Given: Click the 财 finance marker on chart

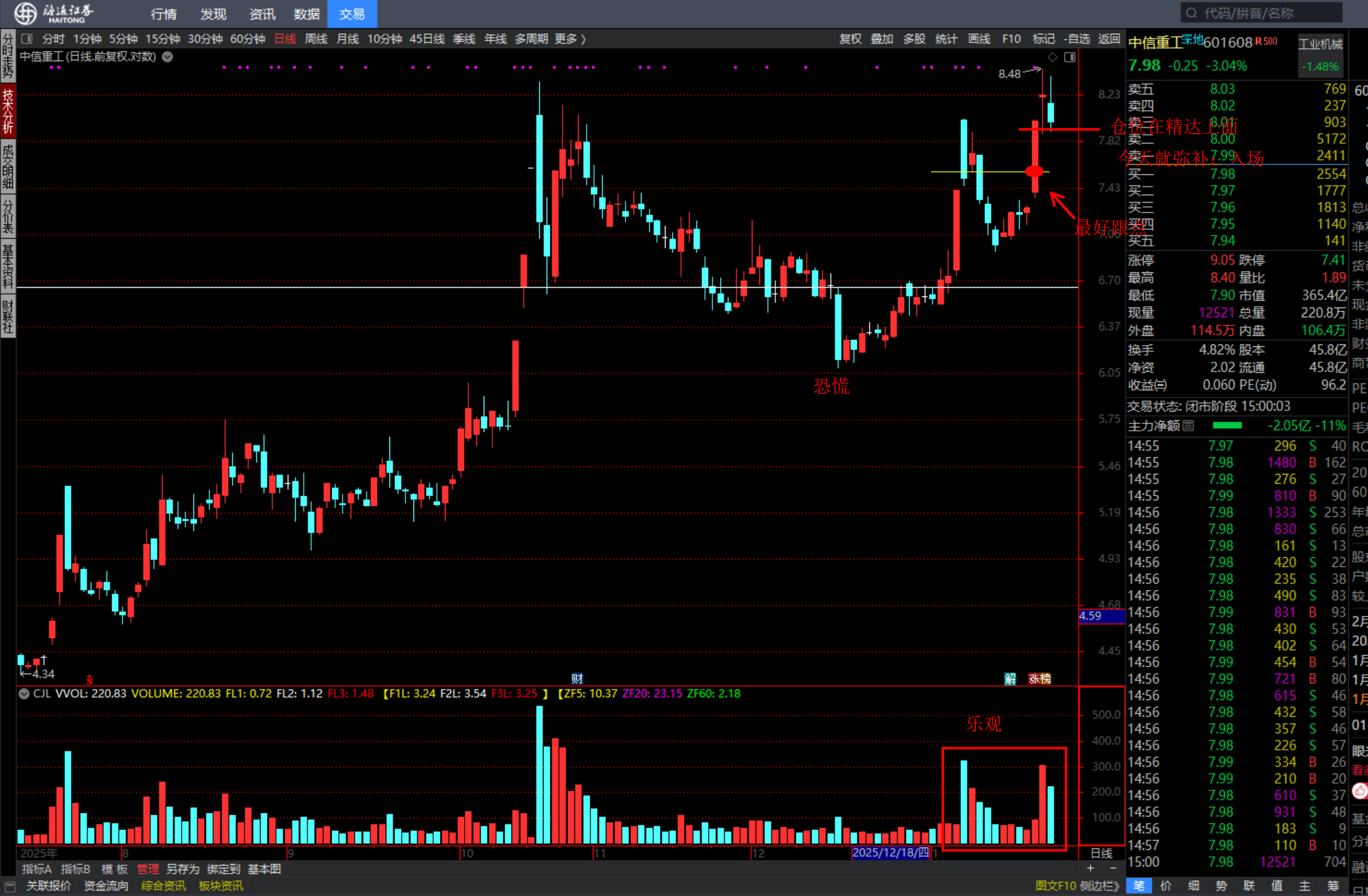Looking at the screenshot, I should pos(577,678).
